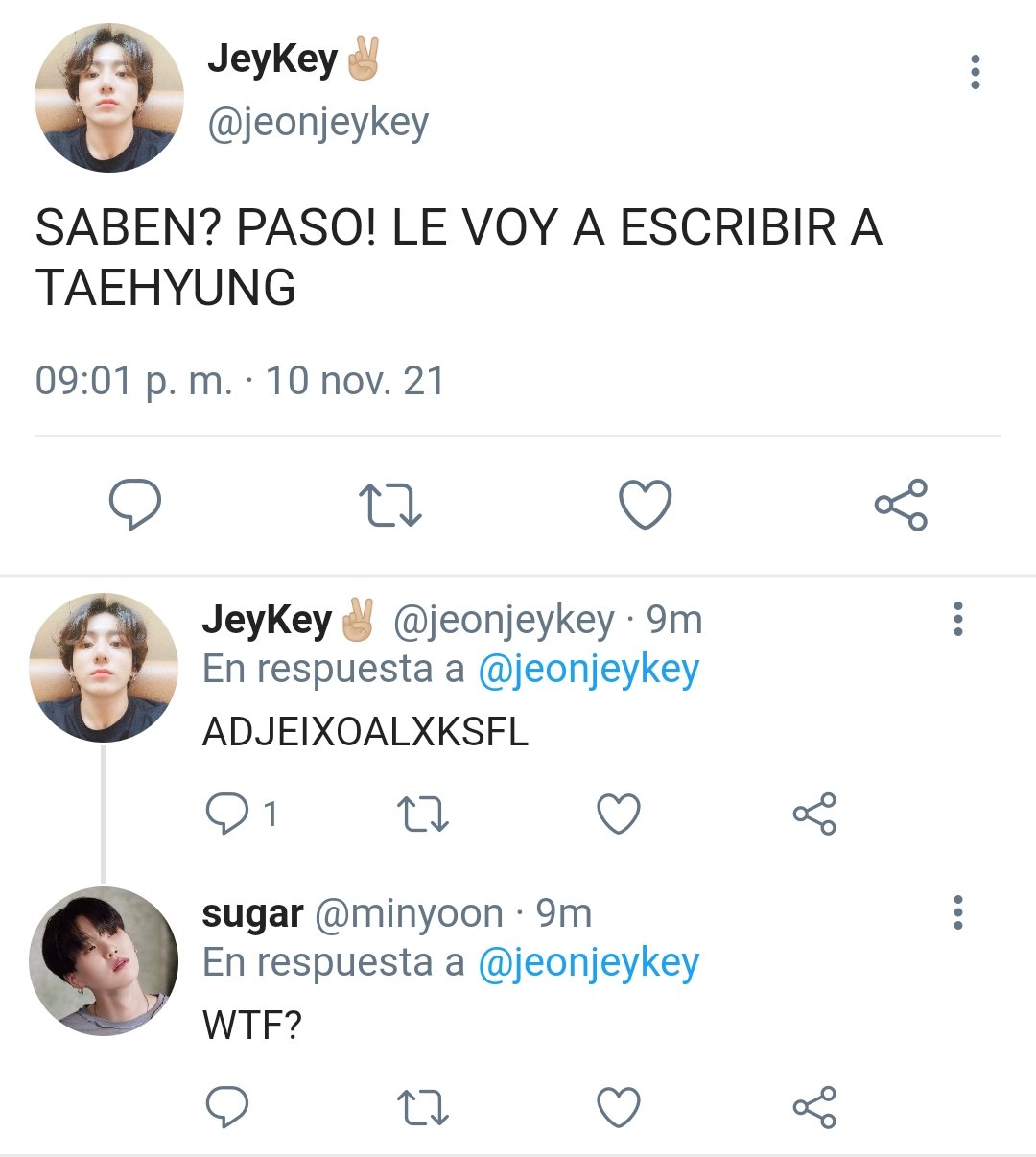This screenshot has width=1036, height=1157.
Task: Open @jeonjeykey link in JeyKey's reply
Action: pos(588,670)
